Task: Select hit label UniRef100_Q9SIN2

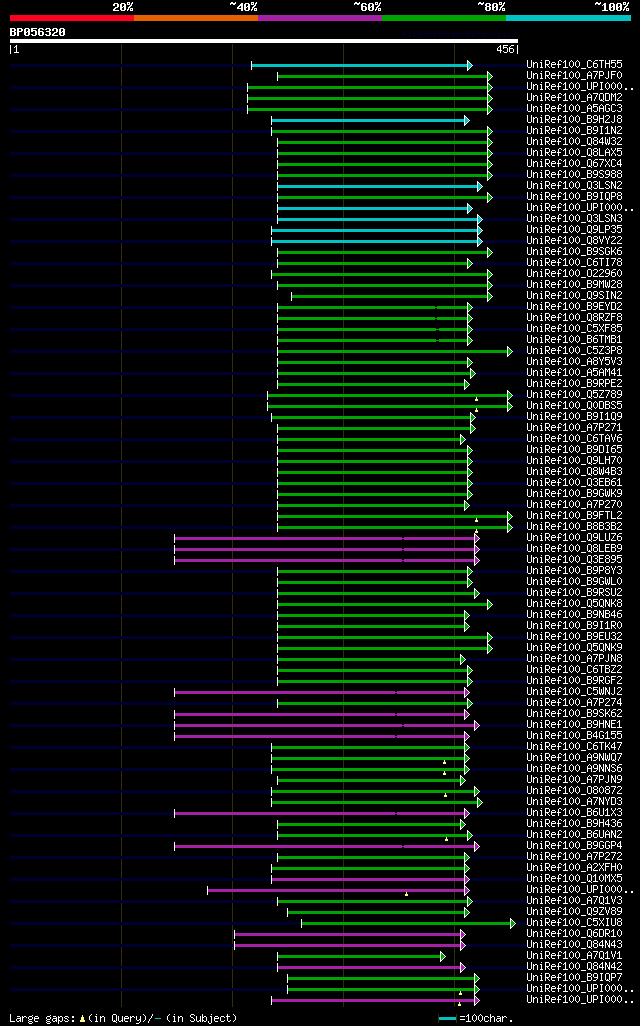Action: (x=575, y=296)
